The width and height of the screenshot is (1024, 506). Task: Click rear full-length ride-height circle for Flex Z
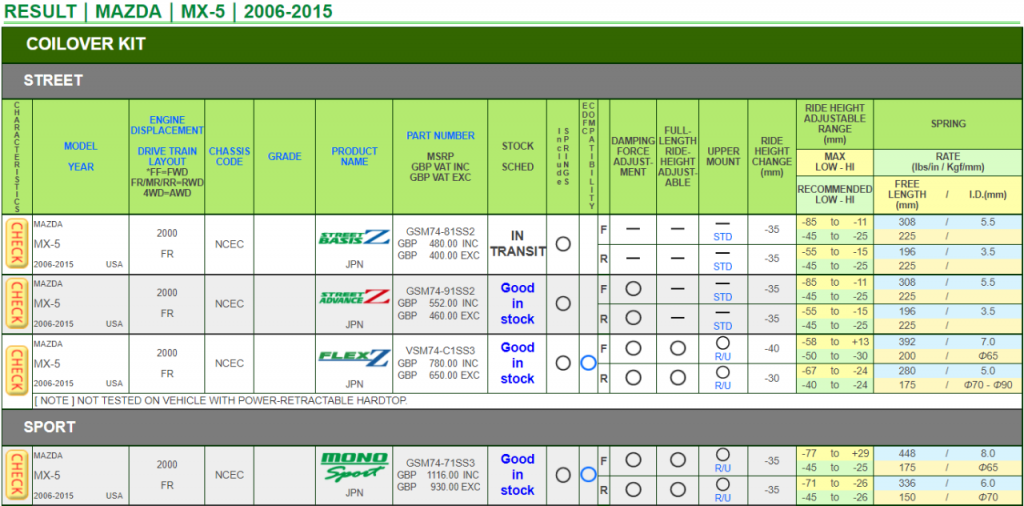point(678,377)
